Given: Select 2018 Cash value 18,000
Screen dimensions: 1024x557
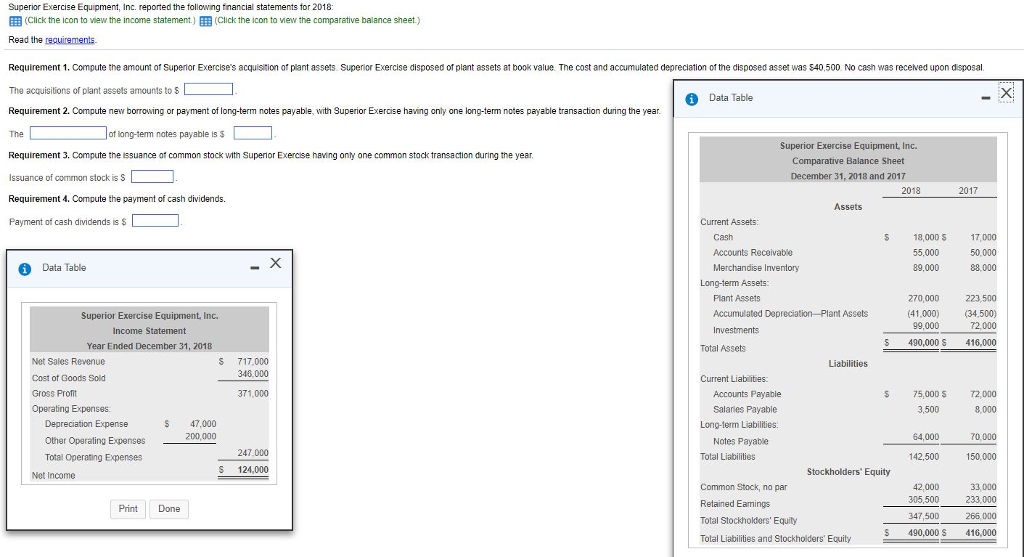Looking at the screenshot, I should 926,238.
